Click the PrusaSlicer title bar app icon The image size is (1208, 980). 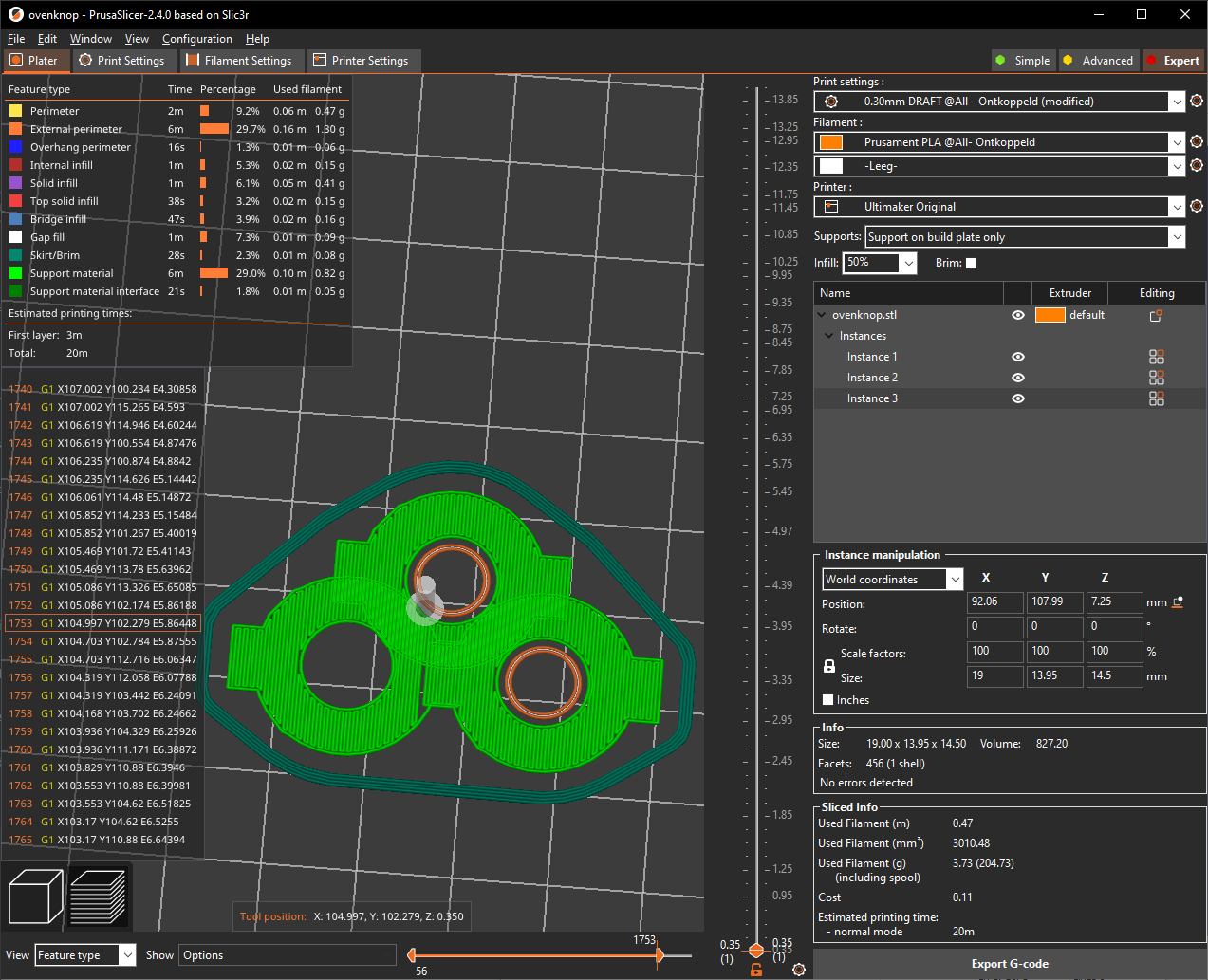[x=15, y=14]
